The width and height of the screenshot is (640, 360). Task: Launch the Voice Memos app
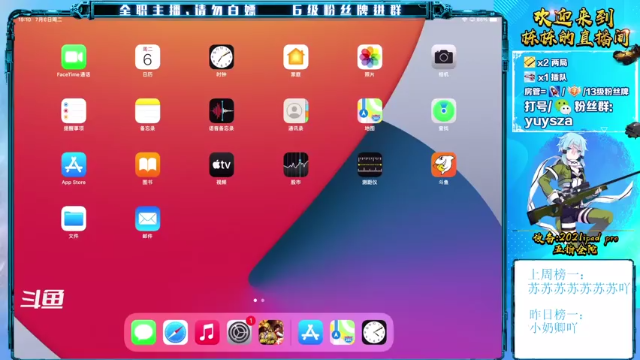pos(222,111)
